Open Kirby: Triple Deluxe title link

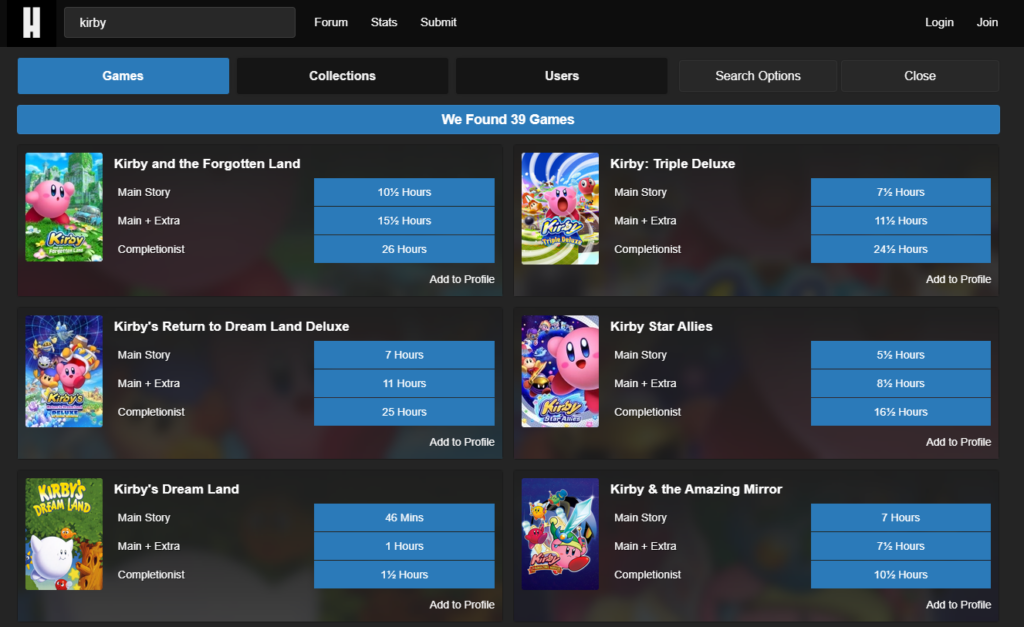673,164
